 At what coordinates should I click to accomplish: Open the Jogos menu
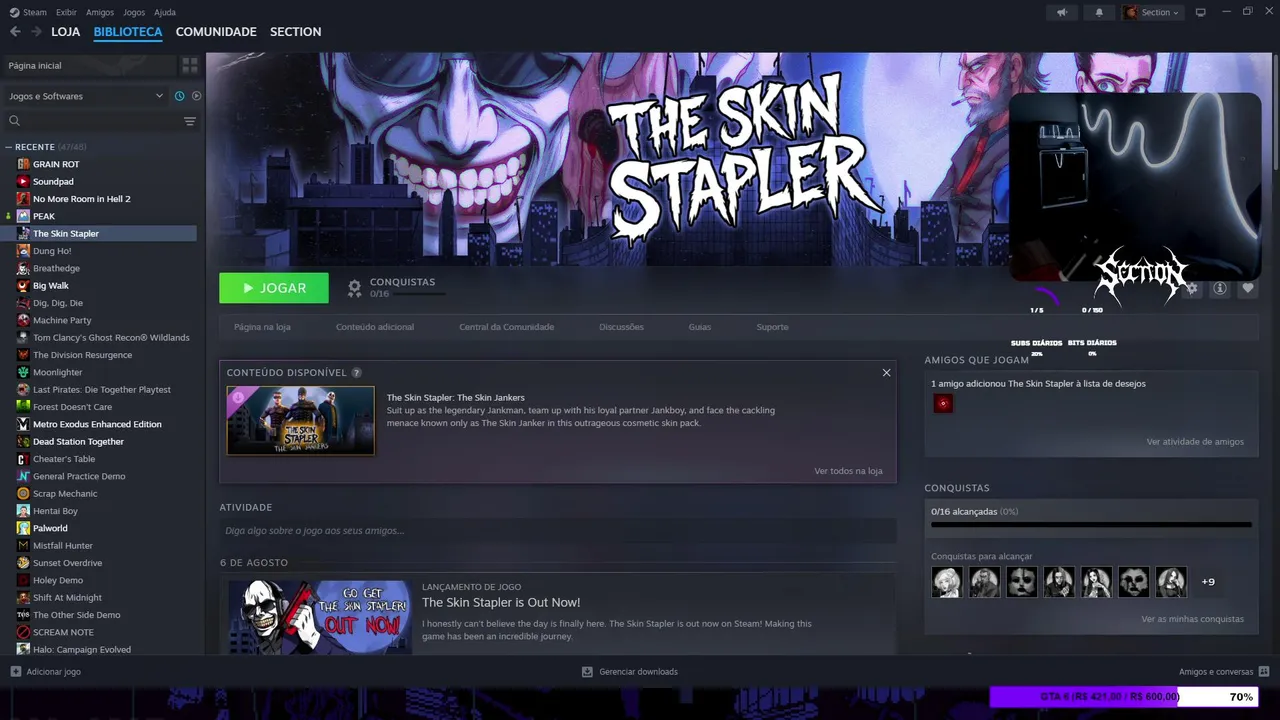[x=134, y=12]
